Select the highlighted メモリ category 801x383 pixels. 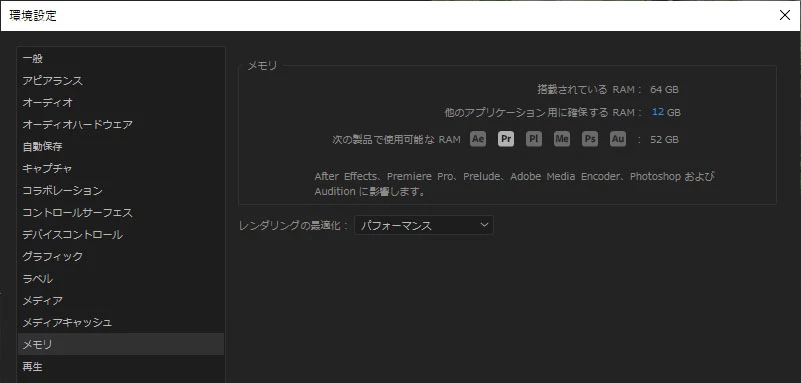tap(121, 344)
